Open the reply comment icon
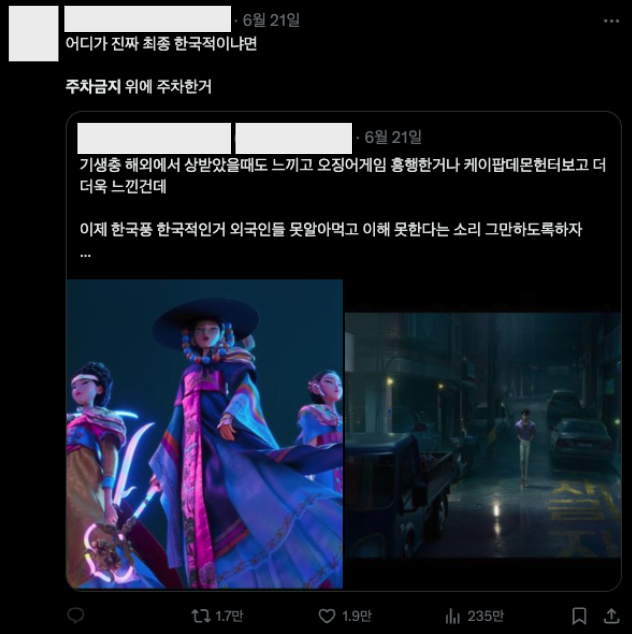632x634 pixels. [x=75, y=615]
